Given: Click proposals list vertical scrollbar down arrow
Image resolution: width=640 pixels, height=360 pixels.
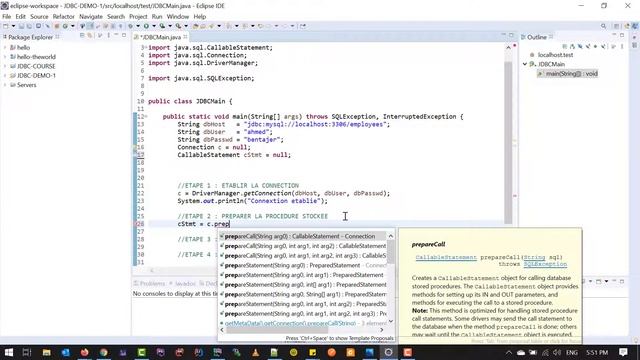Looking at the screenshot, I should tap(391, 322).
